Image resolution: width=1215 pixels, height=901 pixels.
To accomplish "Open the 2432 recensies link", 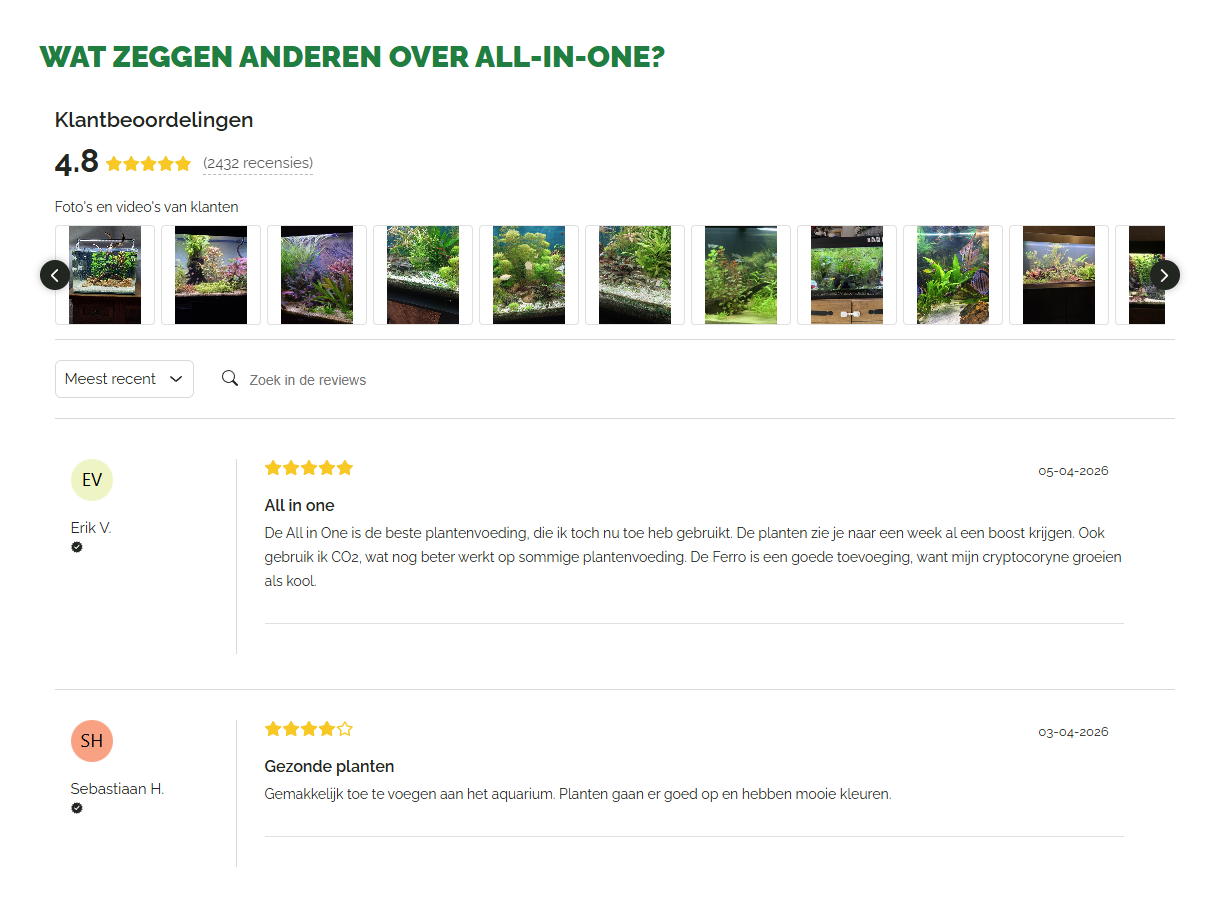I will tap(258, 163).
